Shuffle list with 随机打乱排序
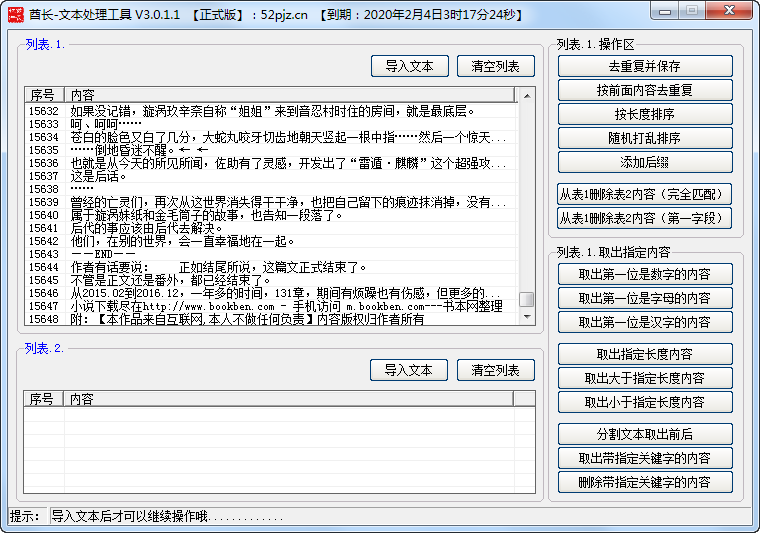 click(645, 138)
